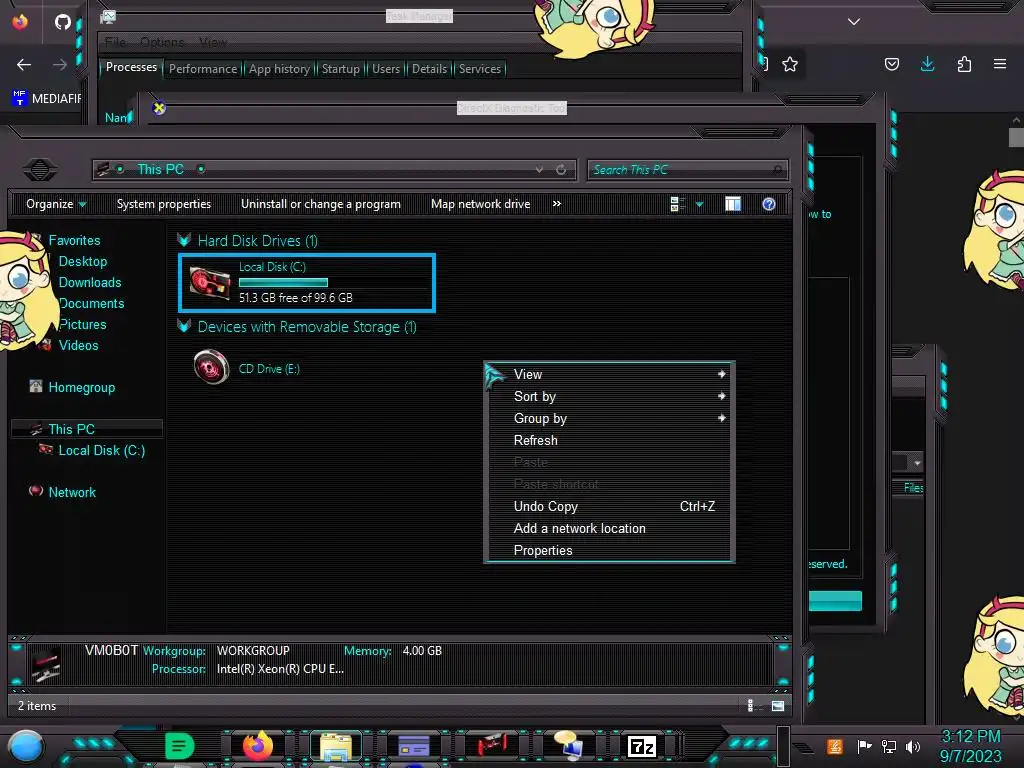Click the Search This PC box

(x=688, y=170)
